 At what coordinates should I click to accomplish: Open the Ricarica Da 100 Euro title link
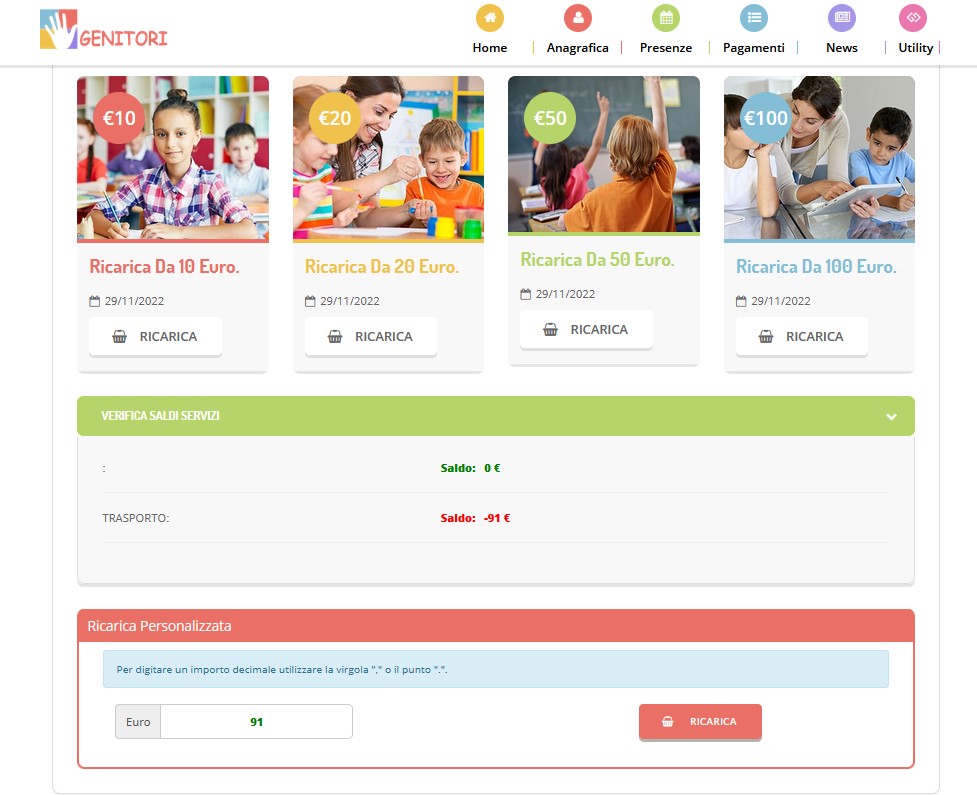[816, 267]
